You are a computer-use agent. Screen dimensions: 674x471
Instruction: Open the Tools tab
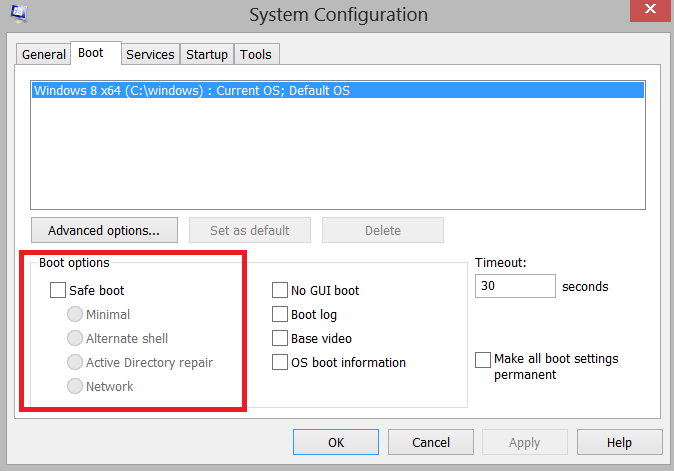tap(256, 55)
